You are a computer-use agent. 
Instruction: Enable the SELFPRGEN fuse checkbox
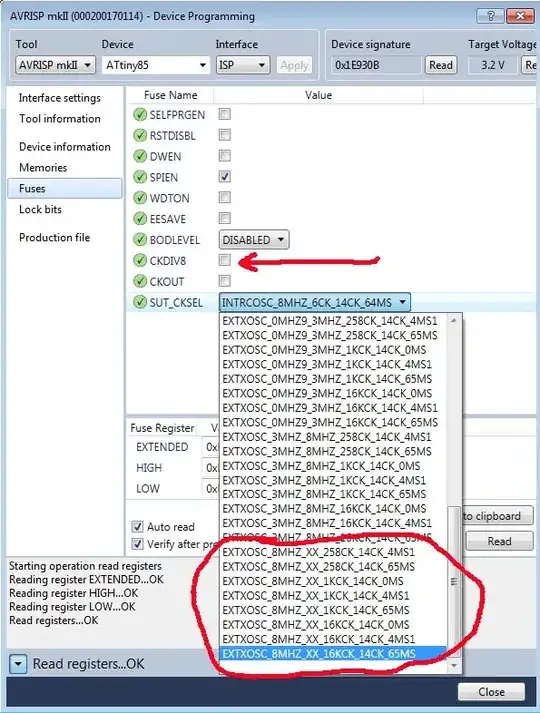pos(225,114)
